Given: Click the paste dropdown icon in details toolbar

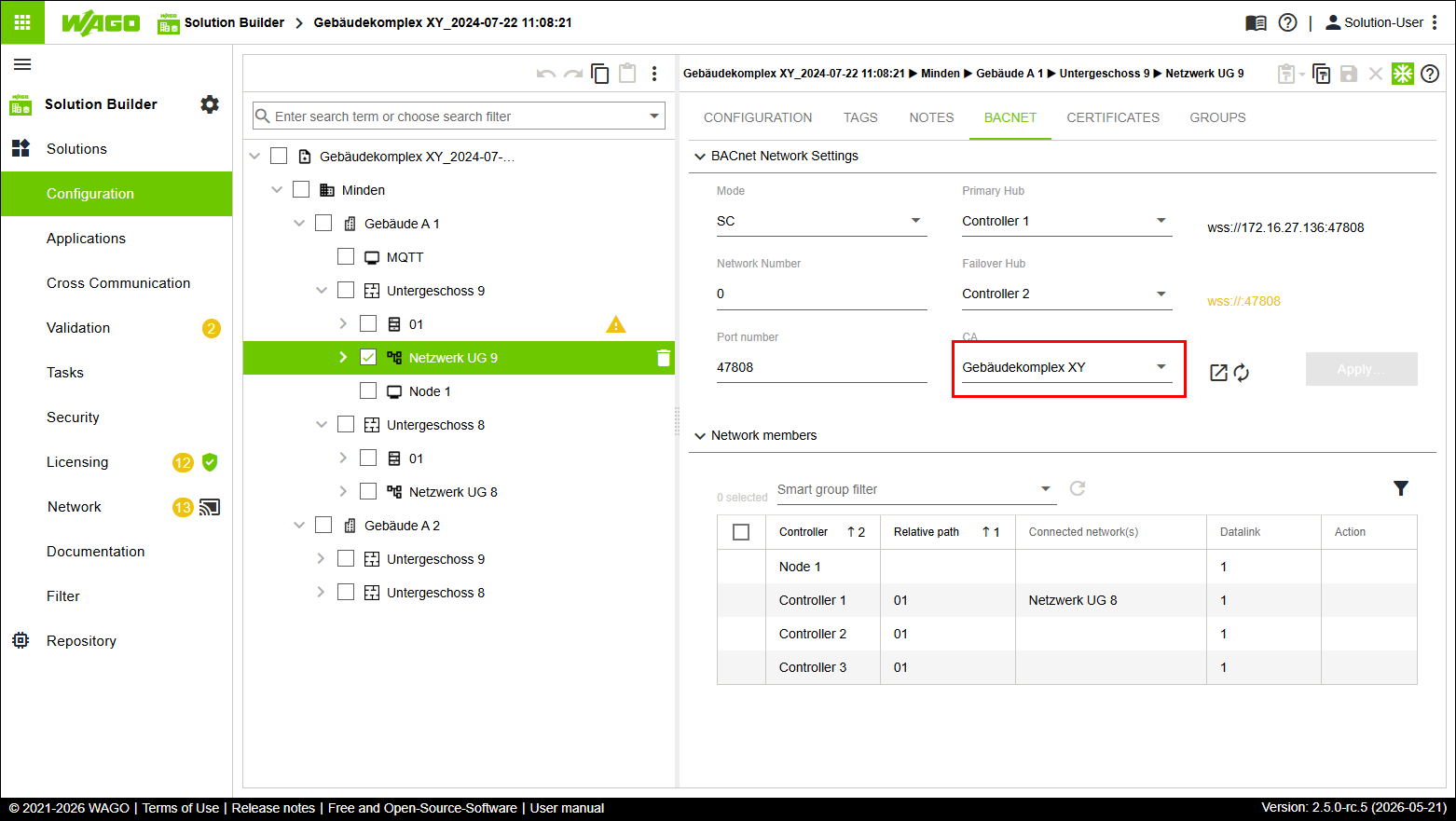Looking at the screenshot, I should [1291, 74].
